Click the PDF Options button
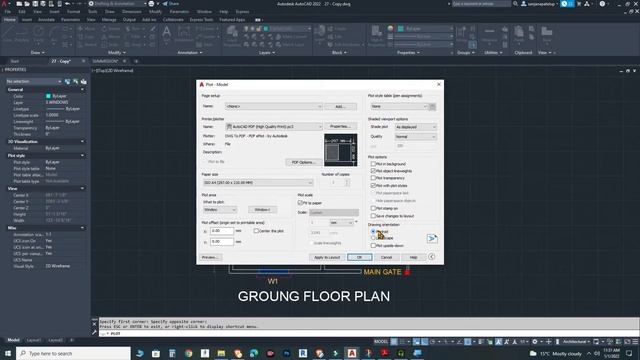The image size is (640, 360). pos(303,162)
